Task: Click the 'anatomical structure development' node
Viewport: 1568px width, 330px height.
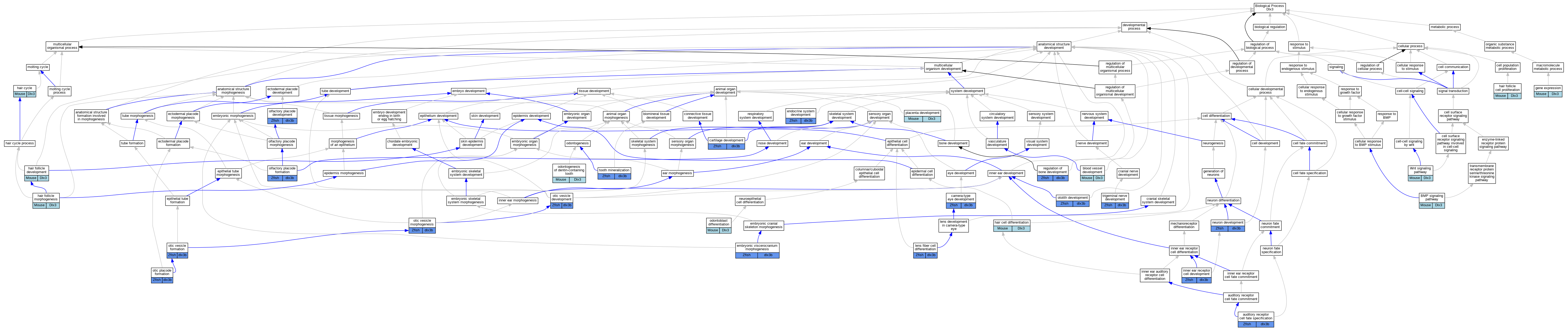Action: 1054,46
